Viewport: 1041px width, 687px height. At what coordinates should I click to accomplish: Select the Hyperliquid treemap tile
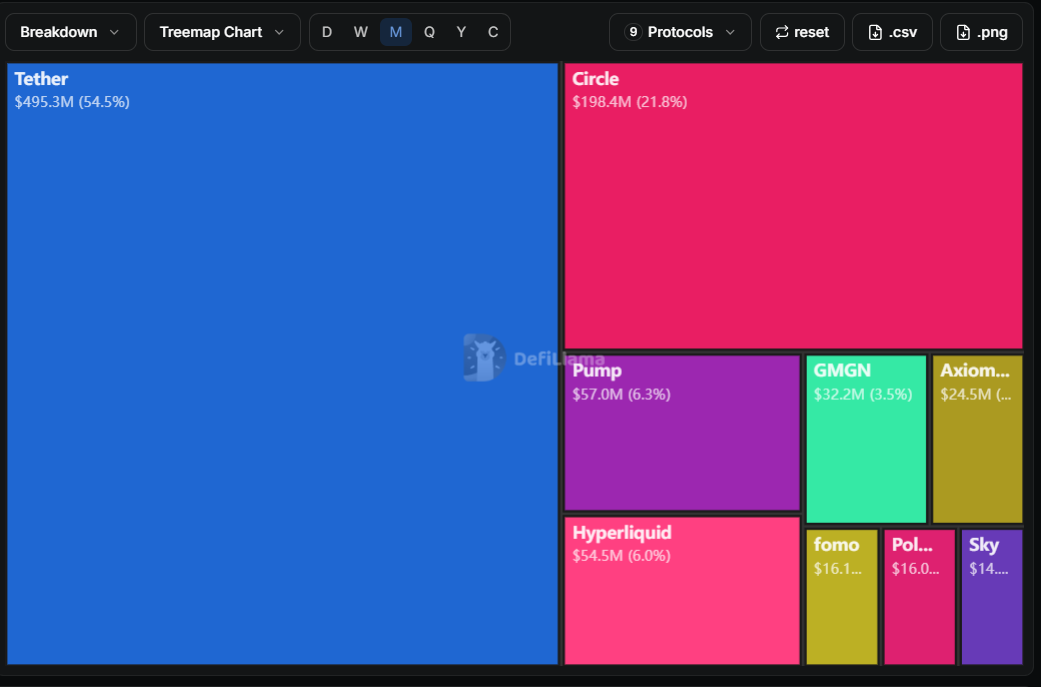[x=682, y=591]
